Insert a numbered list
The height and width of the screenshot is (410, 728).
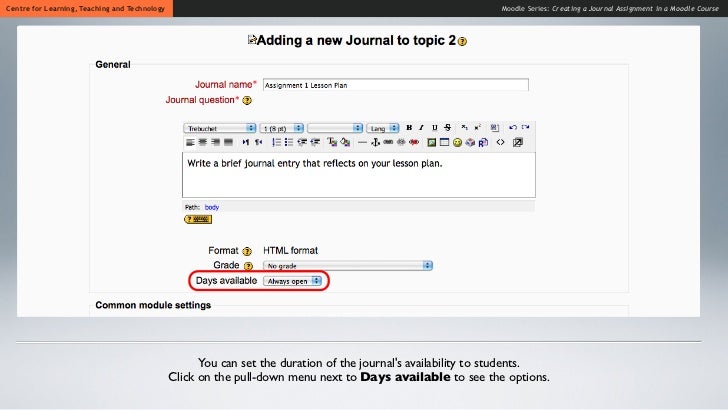tap(276, 142)
